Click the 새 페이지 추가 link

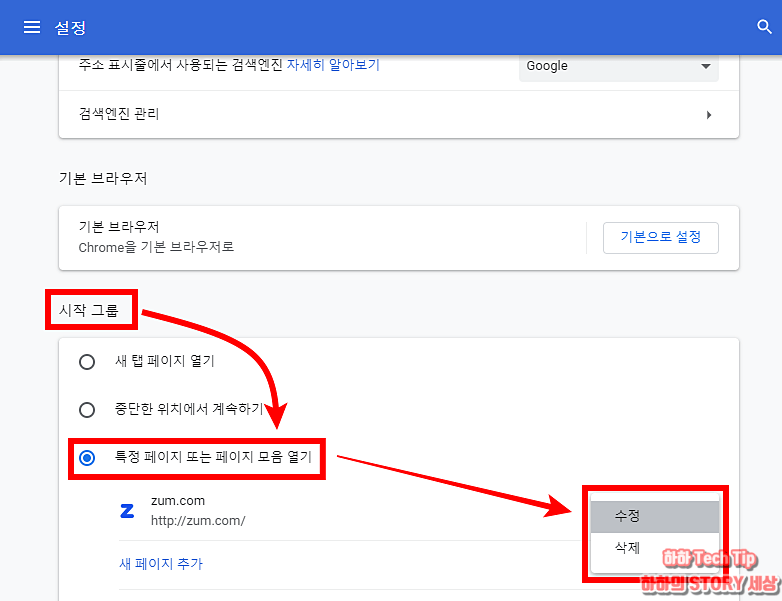click(x=161, y=564)
